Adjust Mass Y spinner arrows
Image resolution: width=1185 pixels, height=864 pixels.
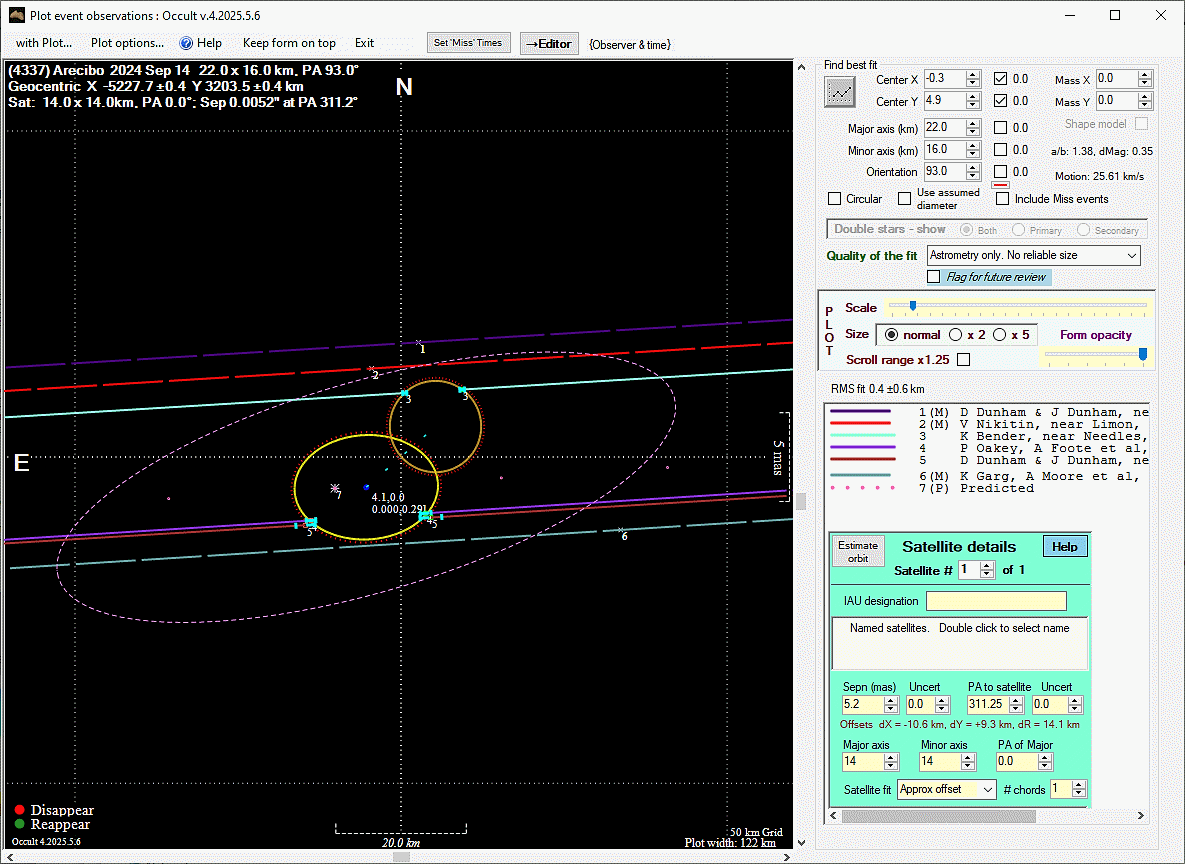(1145, 101)
